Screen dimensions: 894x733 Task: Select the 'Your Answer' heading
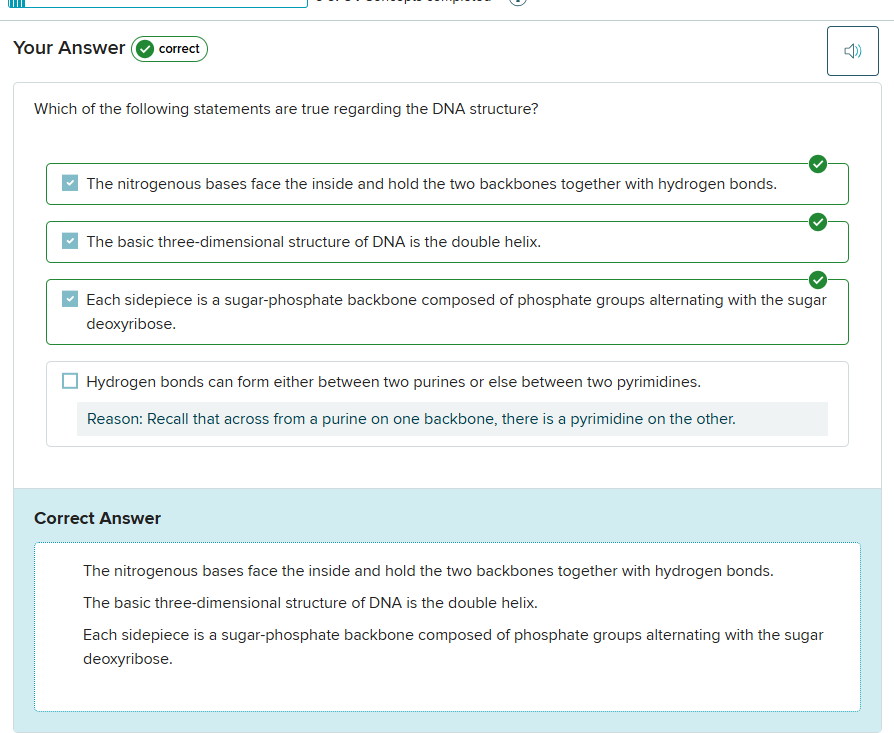point(69,48)
